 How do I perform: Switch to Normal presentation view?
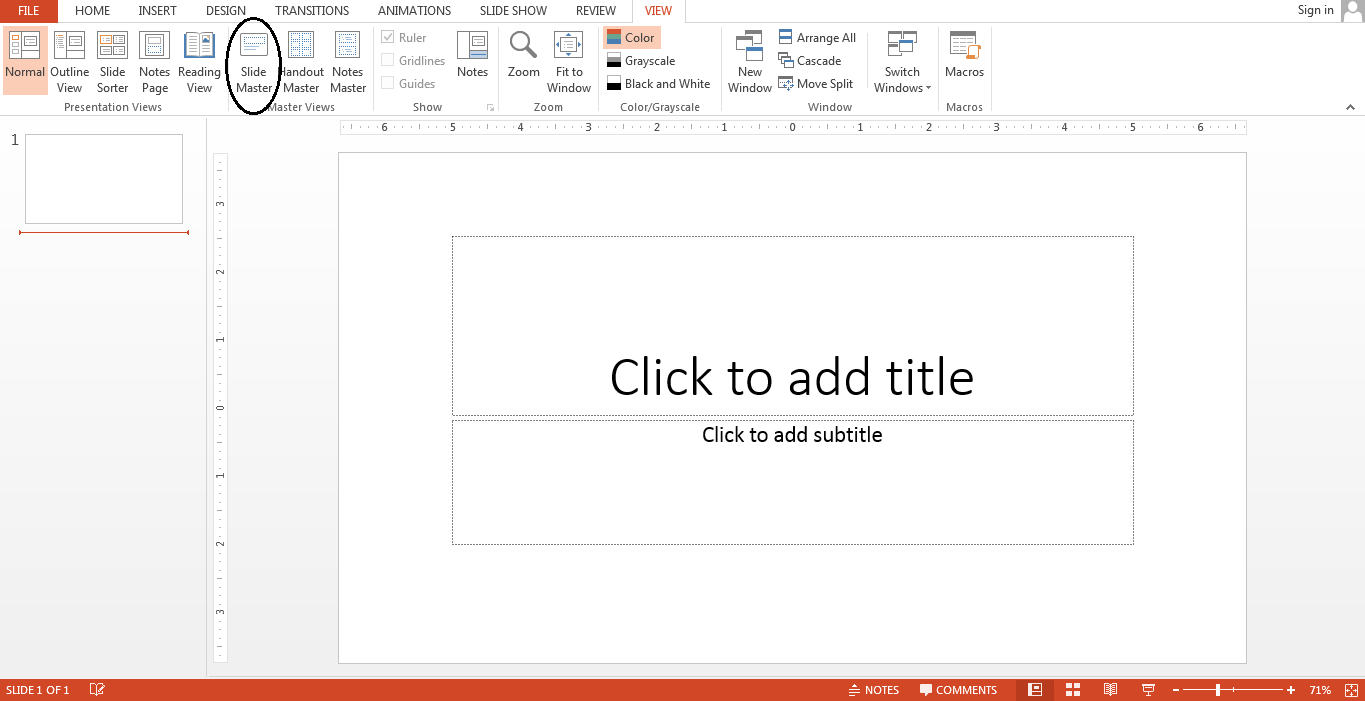[25, 60]
